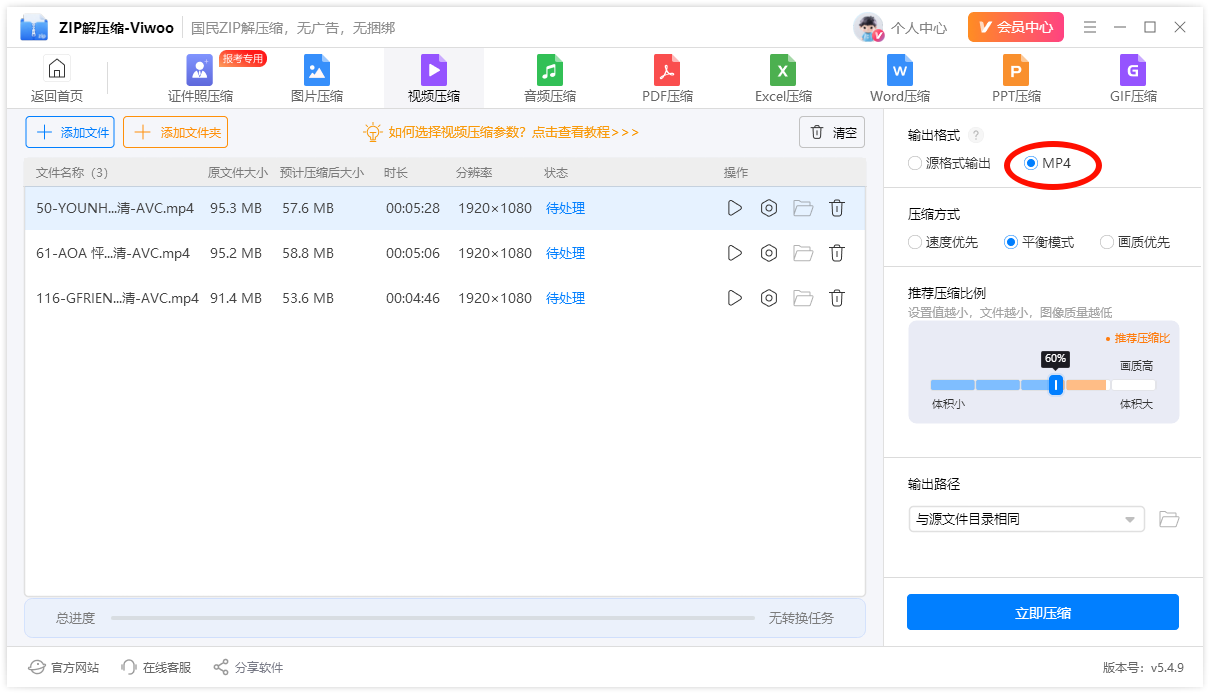Open compression settings for 50-YOUNH row
Viewport: 1210px width, 694px height.
point(769,208)
